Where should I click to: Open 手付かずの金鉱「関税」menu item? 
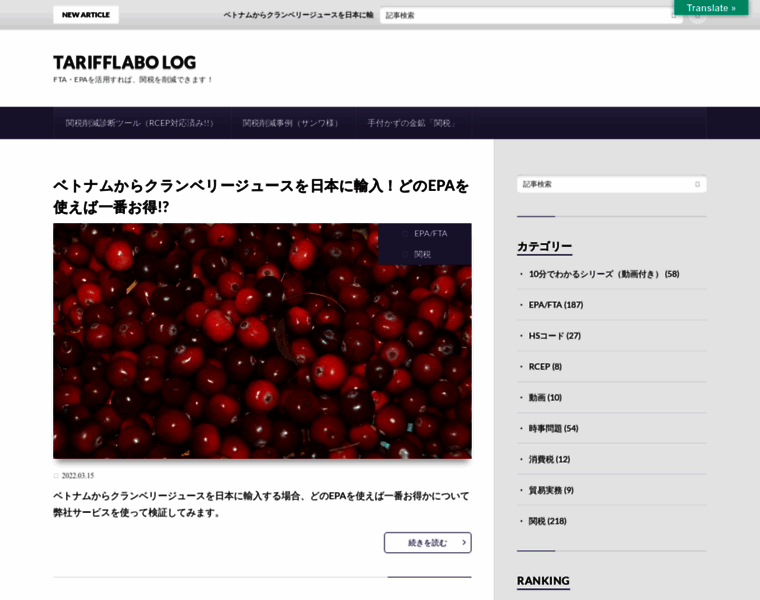coord(412,123)
